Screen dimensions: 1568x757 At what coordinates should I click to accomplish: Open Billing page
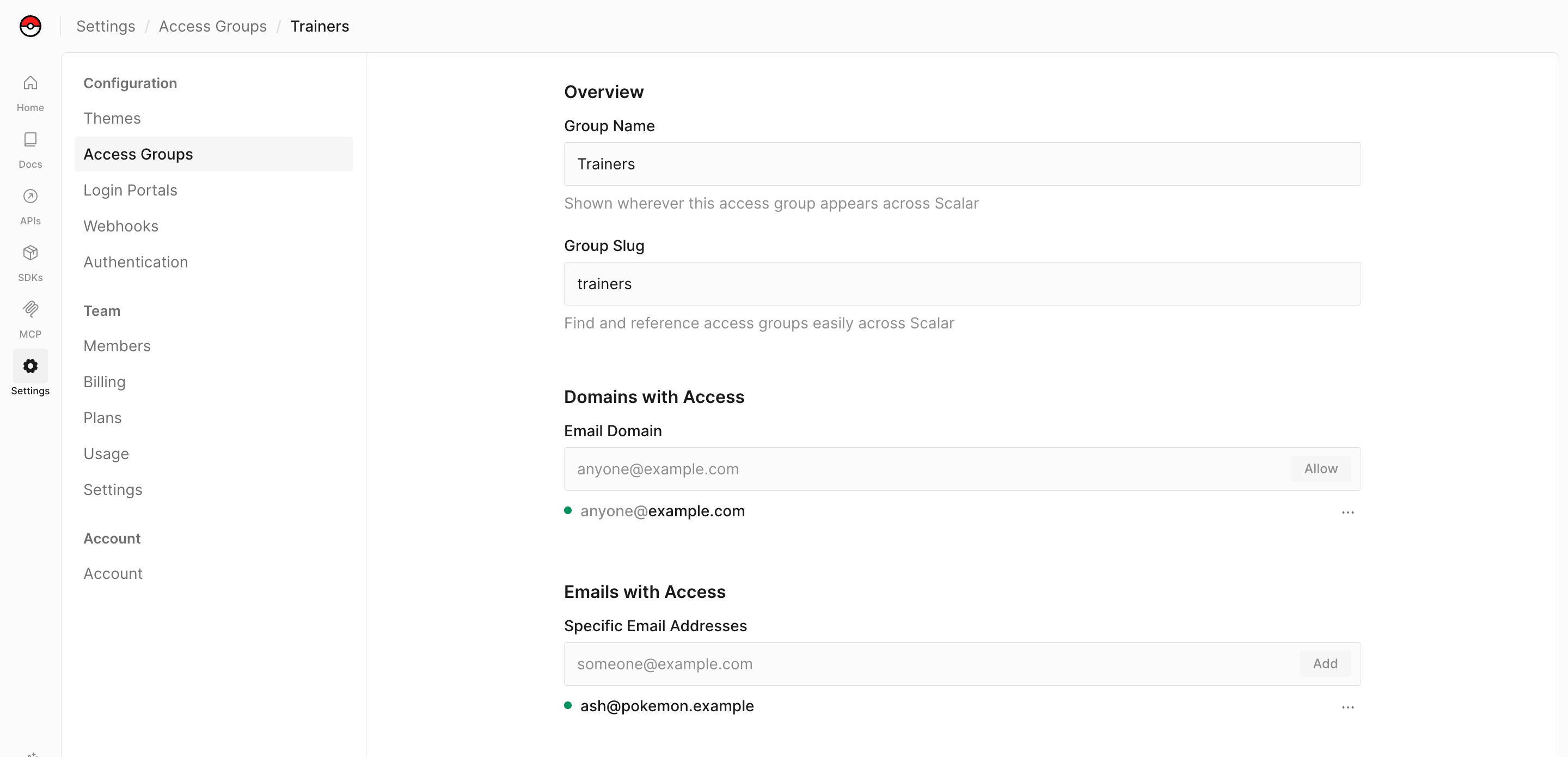click(x=213, y=382)
